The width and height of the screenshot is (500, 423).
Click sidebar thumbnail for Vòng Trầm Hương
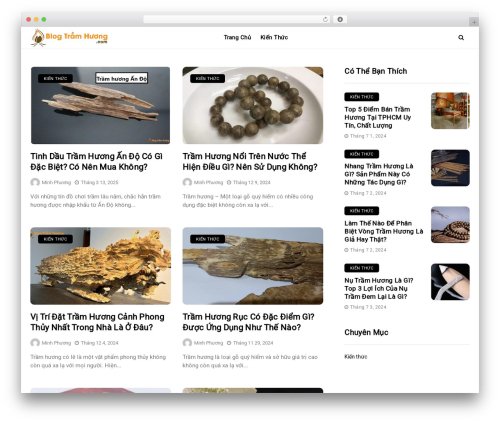(450, 225)
